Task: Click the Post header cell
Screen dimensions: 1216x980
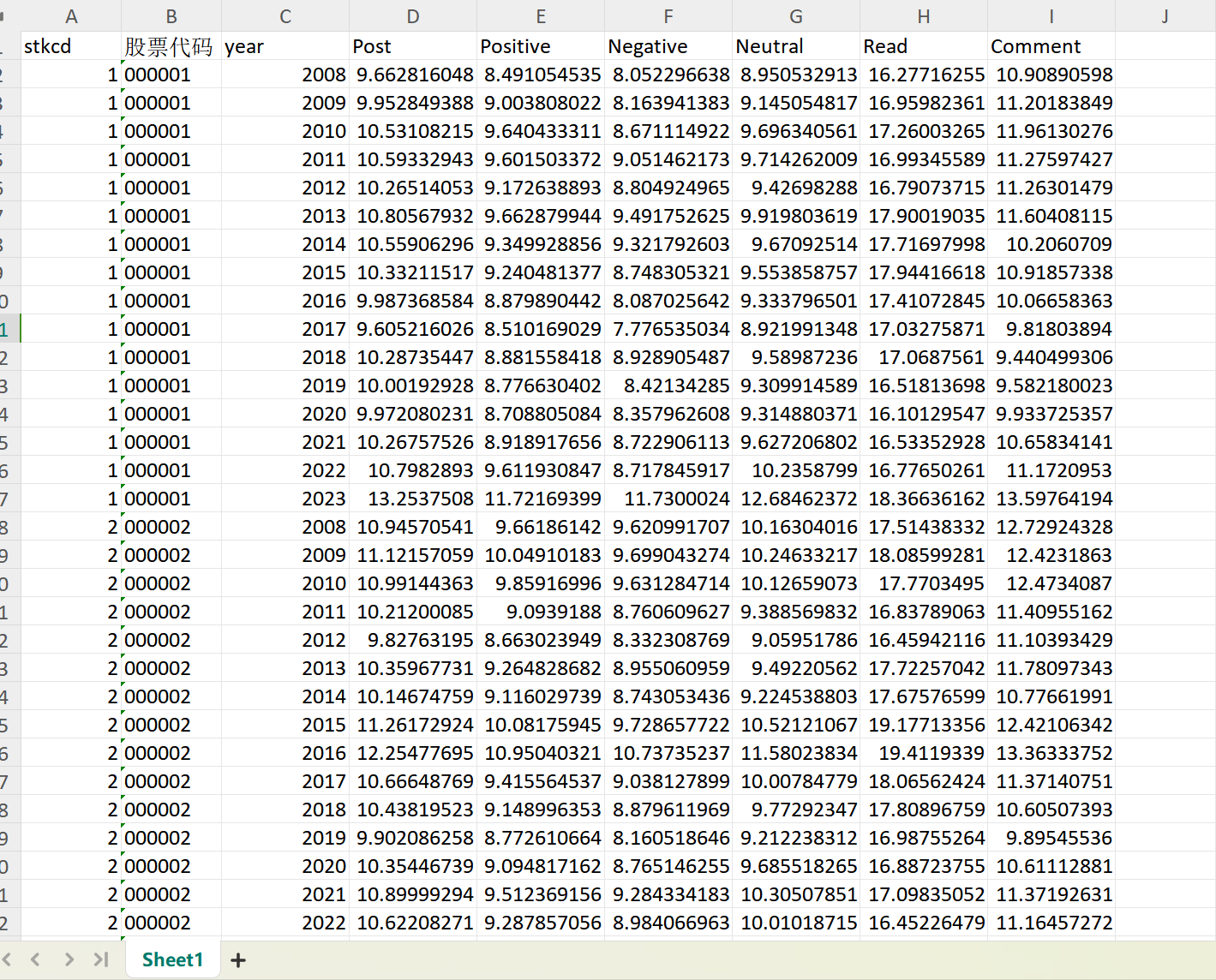Action: coord(413,46)
